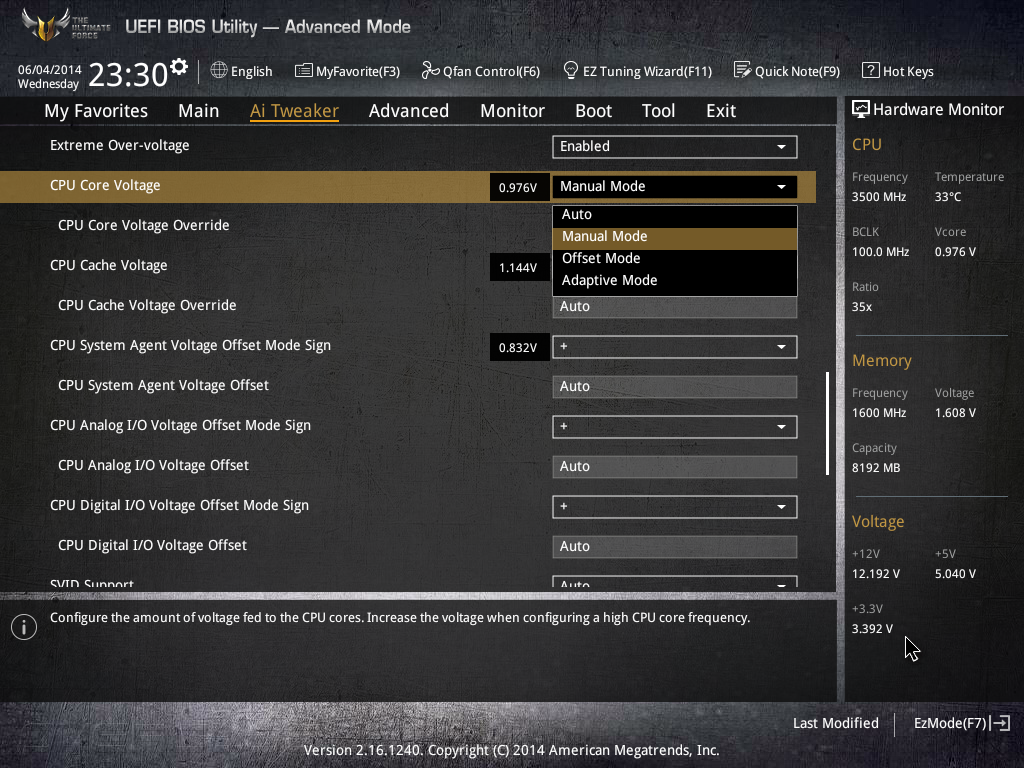Image resolution: width=1024 pixels, height=768 pixels.
Task: Select Offset Mode option
Action: [x=675, y=259]
